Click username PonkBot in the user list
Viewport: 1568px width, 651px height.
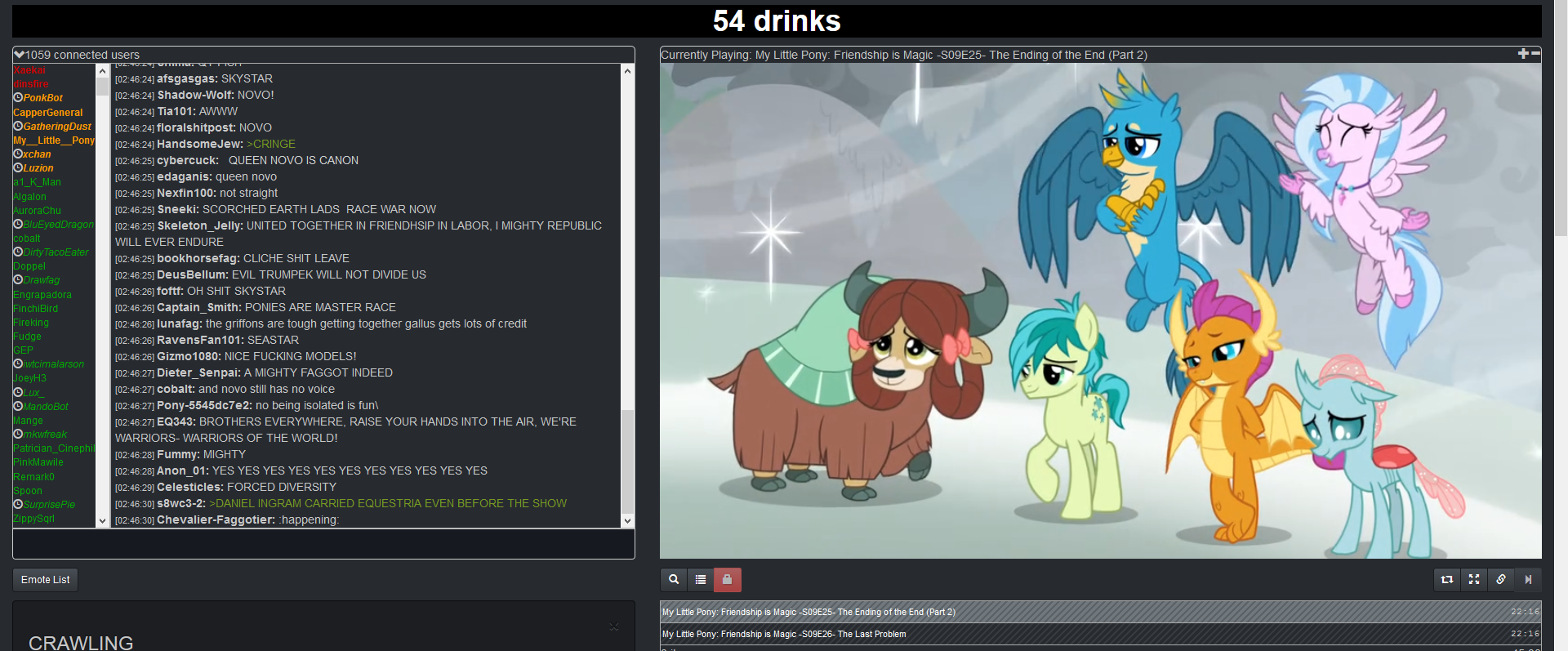(x=42, y=98)
